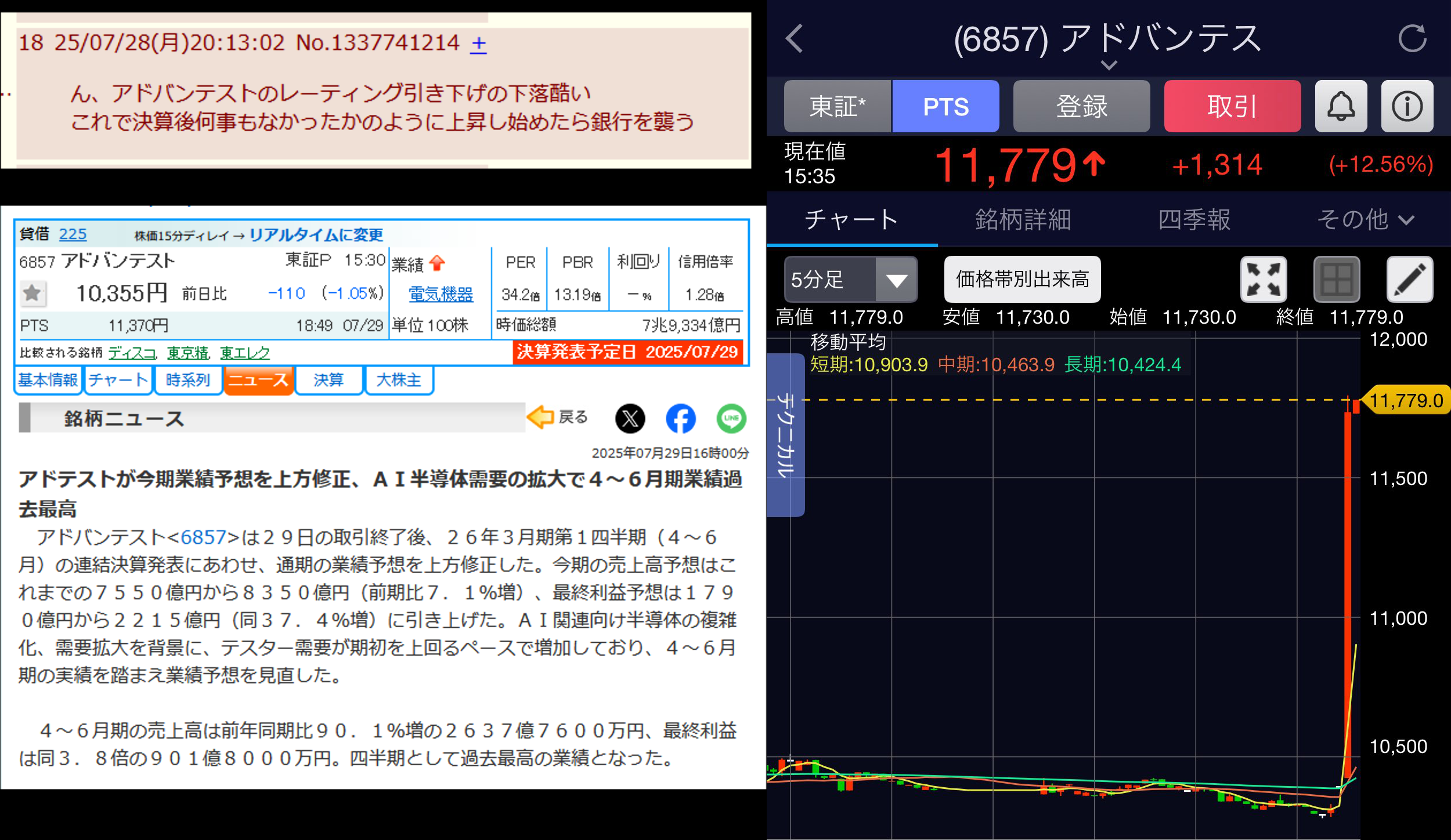Image resolution: width=1451 pixels, height=840 pixels.
Task: Open the テクニカル side panel
Action: 785,435
